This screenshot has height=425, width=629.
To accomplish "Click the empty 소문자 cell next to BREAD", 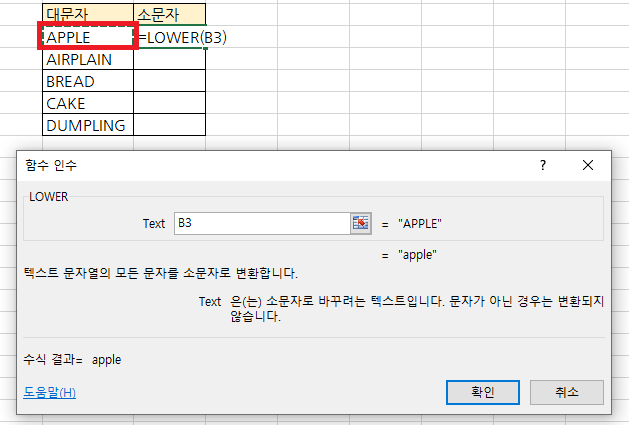I will pos(170,81).
